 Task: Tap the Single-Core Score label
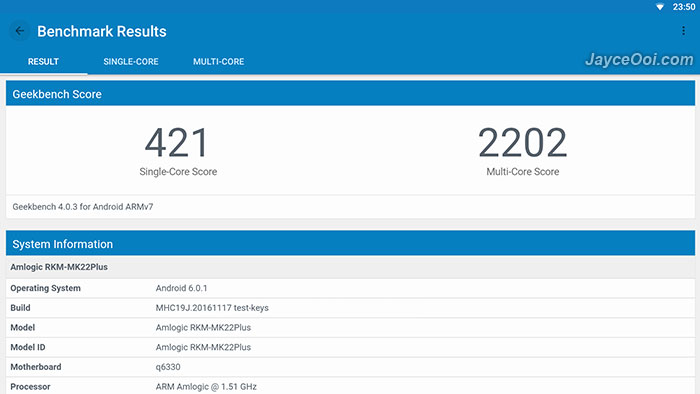[178, 172]
